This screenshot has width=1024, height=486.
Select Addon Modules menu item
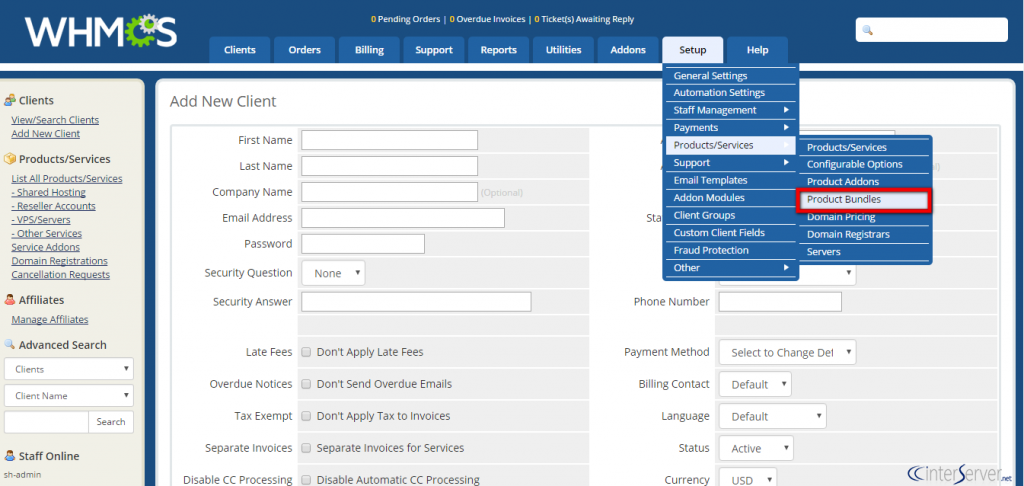pos(731,198)
